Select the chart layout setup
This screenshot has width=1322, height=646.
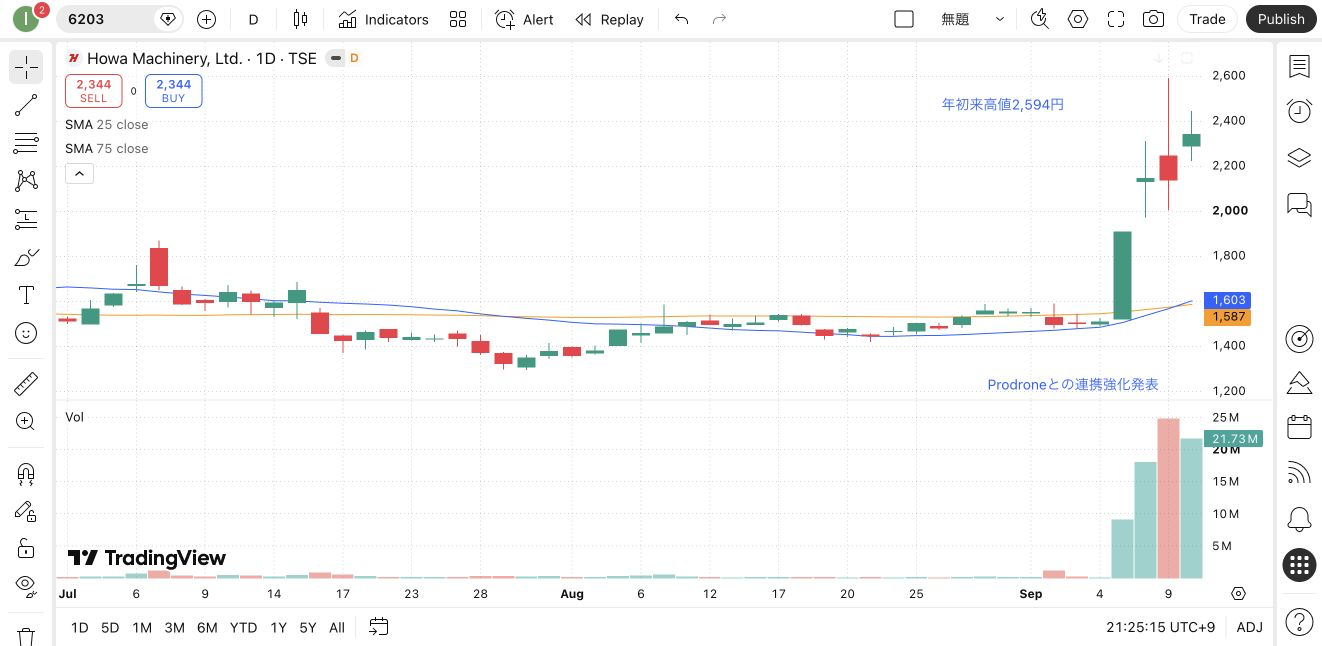pos(904,19)
